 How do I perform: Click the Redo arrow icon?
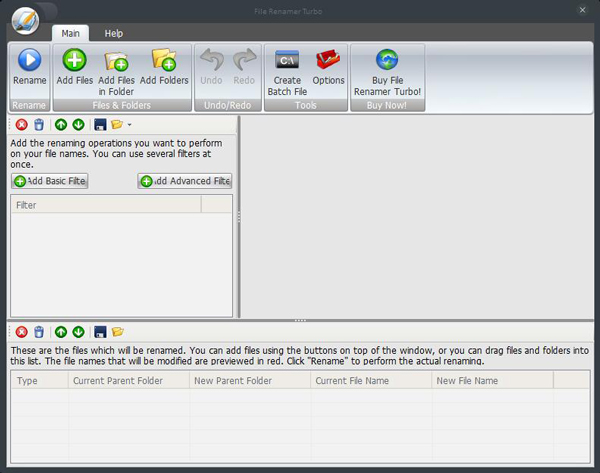[244, 59]
